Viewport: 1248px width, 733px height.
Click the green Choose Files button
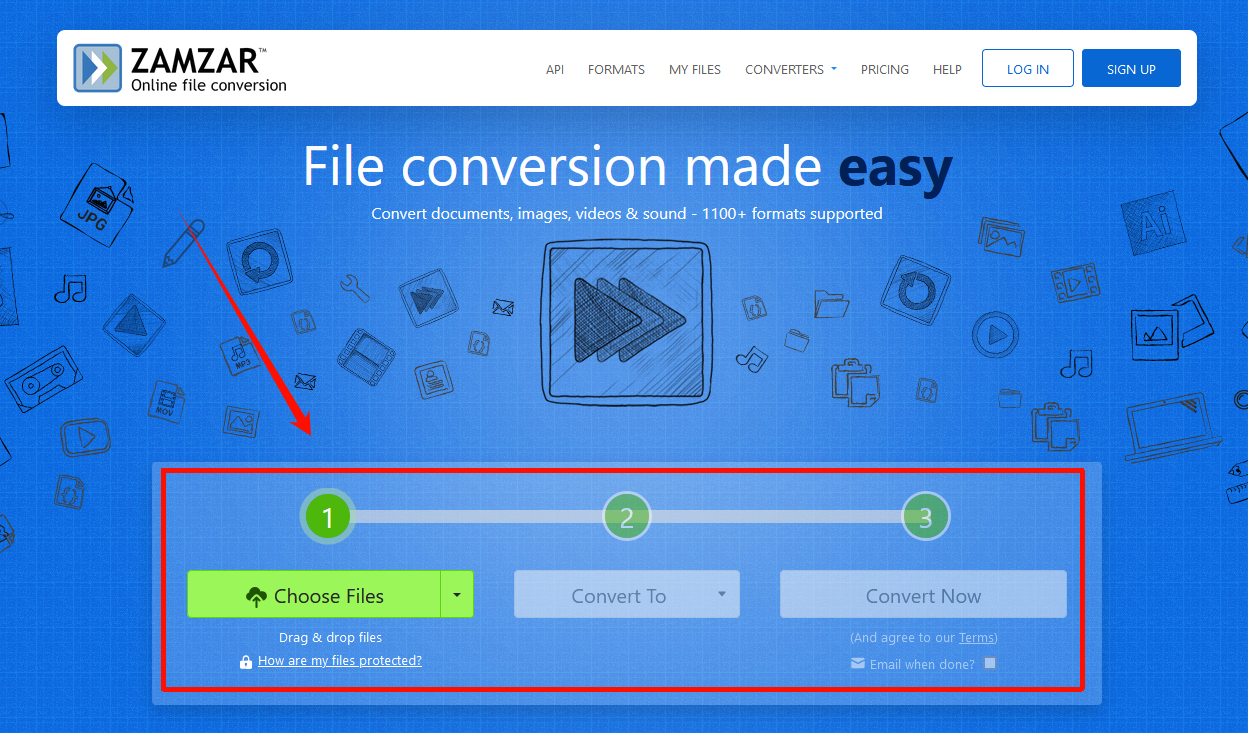point(314,594)
